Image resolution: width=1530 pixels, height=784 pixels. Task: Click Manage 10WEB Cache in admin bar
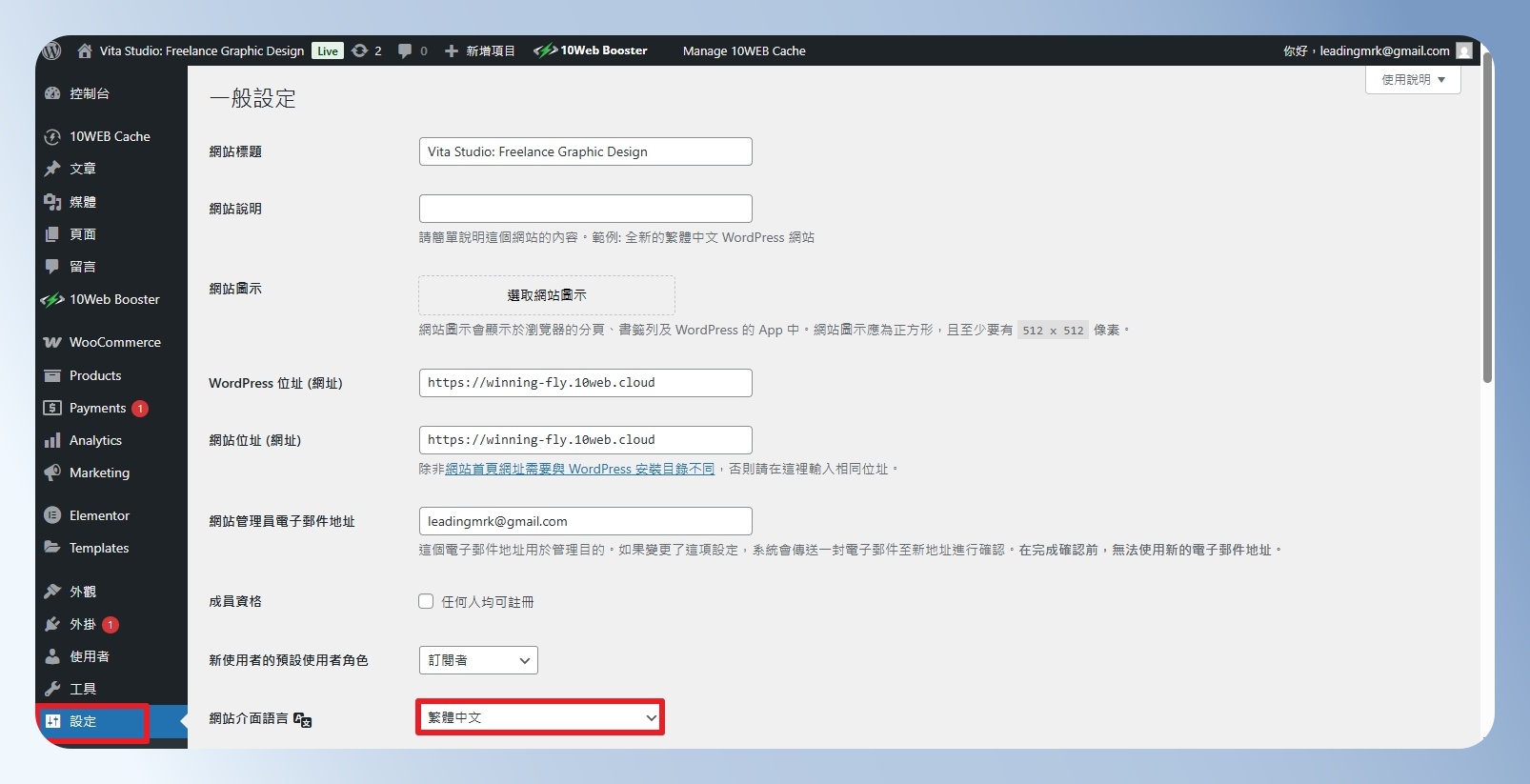coord(744,50)
